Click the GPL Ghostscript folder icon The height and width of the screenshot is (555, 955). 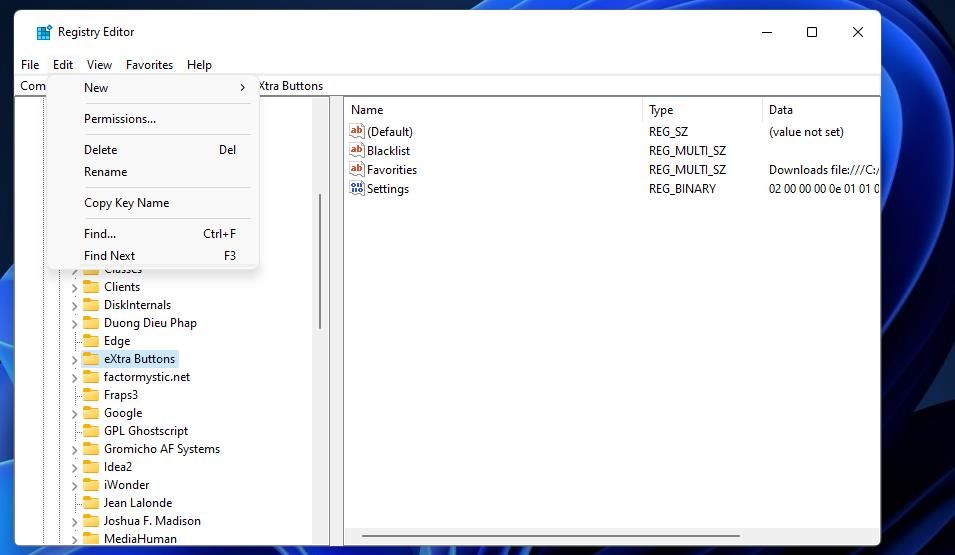(91, 431)
